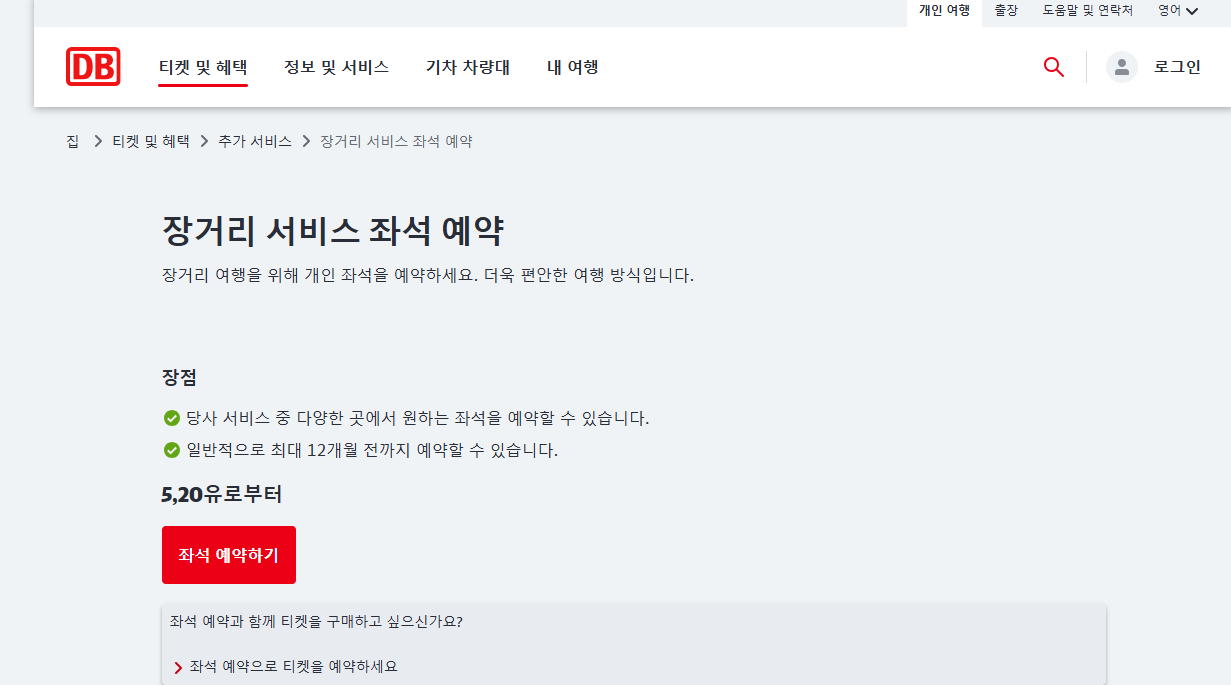Select the 출장 tab
Viewport: 1231px width, 685px height.
click(x=1006, y=11)
